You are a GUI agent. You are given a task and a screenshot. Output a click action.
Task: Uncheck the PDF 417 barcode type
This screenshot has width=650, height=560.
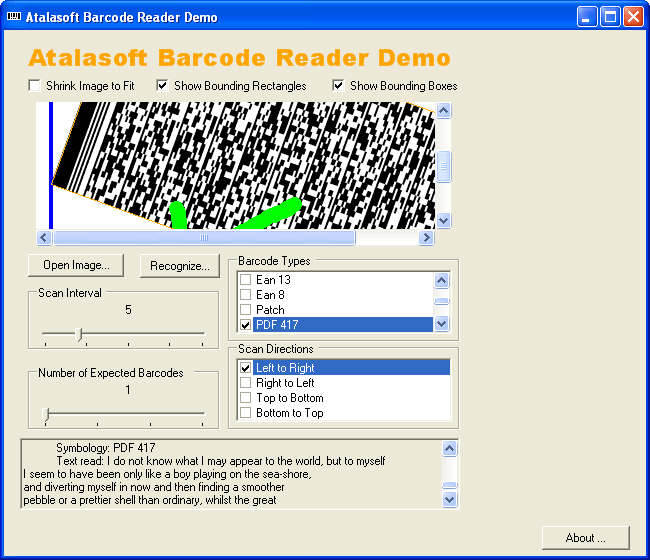coord(246,325)
